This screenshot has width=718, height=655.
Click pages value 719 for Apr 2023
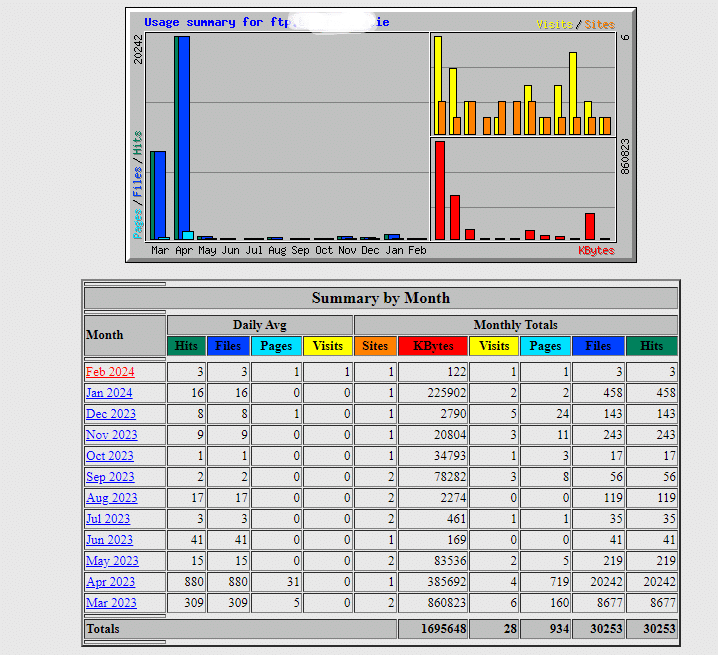point(559,582)
